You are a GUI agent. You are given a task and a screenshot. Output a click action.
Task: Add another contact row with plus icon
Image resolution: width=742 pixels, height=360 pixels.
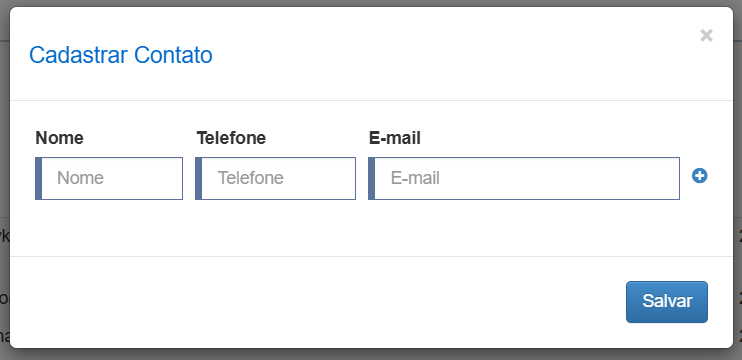(699, 176)
